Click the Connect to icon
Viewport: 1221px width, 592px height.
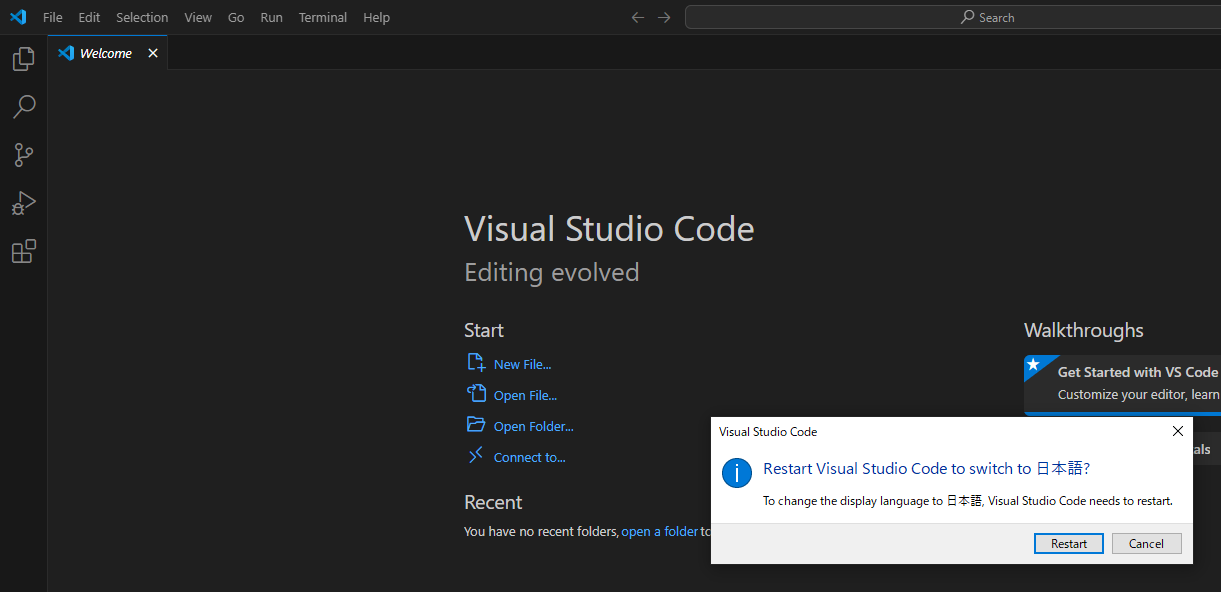(x=477, y=456)
